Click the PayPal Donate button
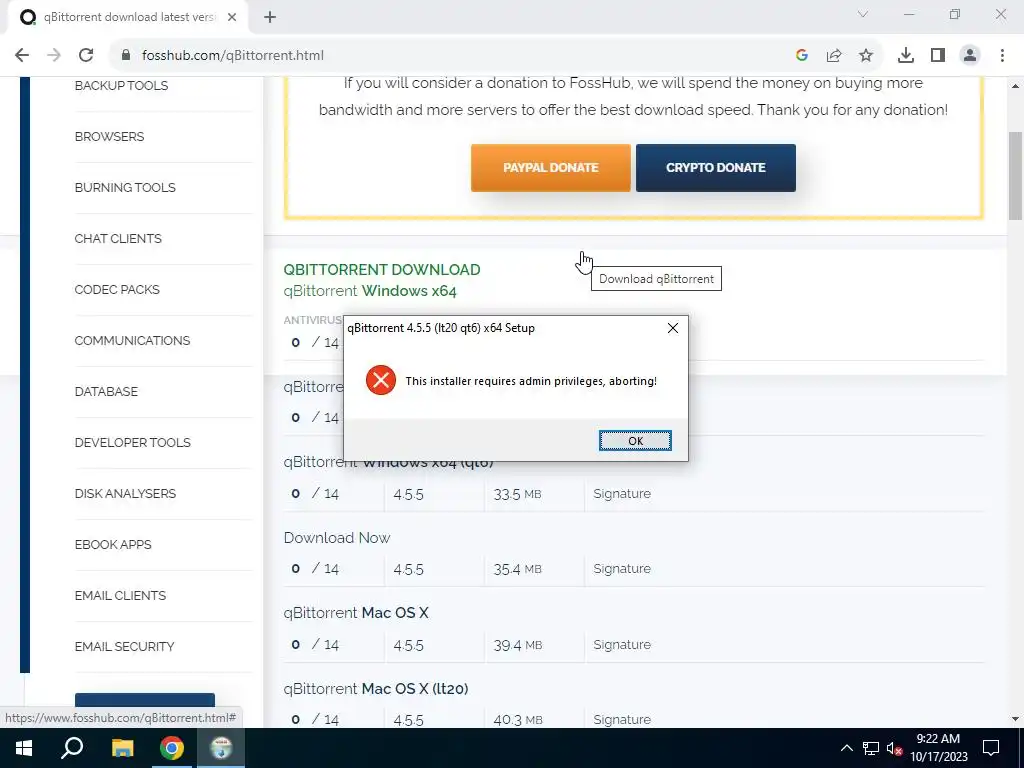 coord(551,168)
